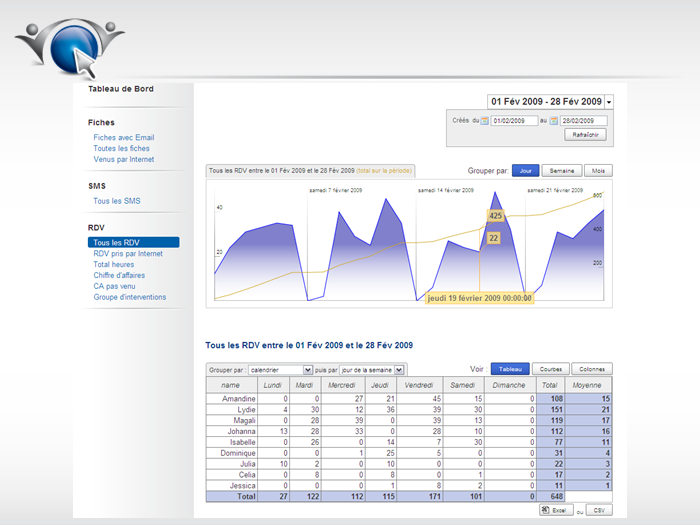Export the table as CSV
The height and width of the screenshot is (525, 700).
point(599,510)
